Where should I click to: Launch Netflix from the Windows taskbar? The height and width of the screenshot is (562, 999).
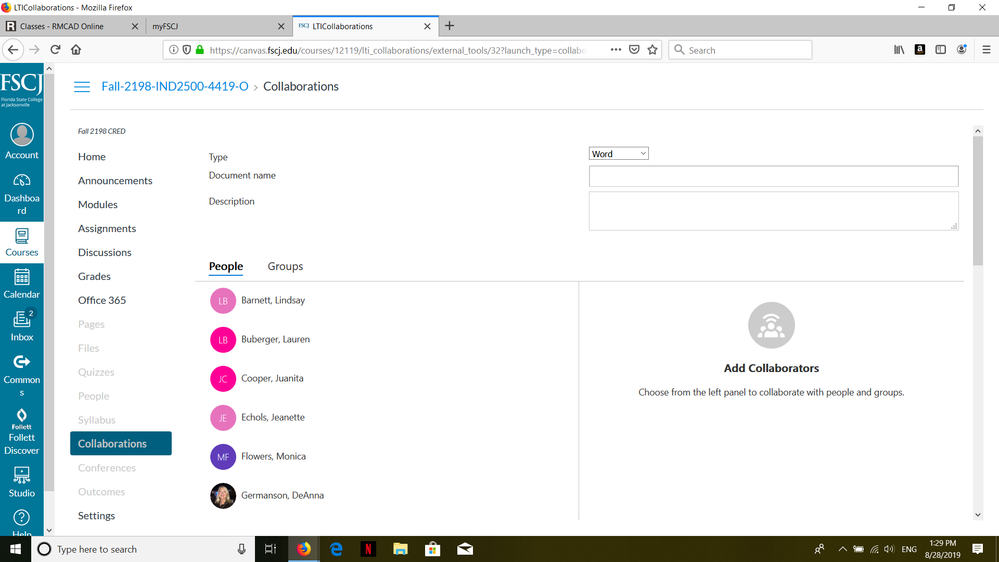[368, 549]
